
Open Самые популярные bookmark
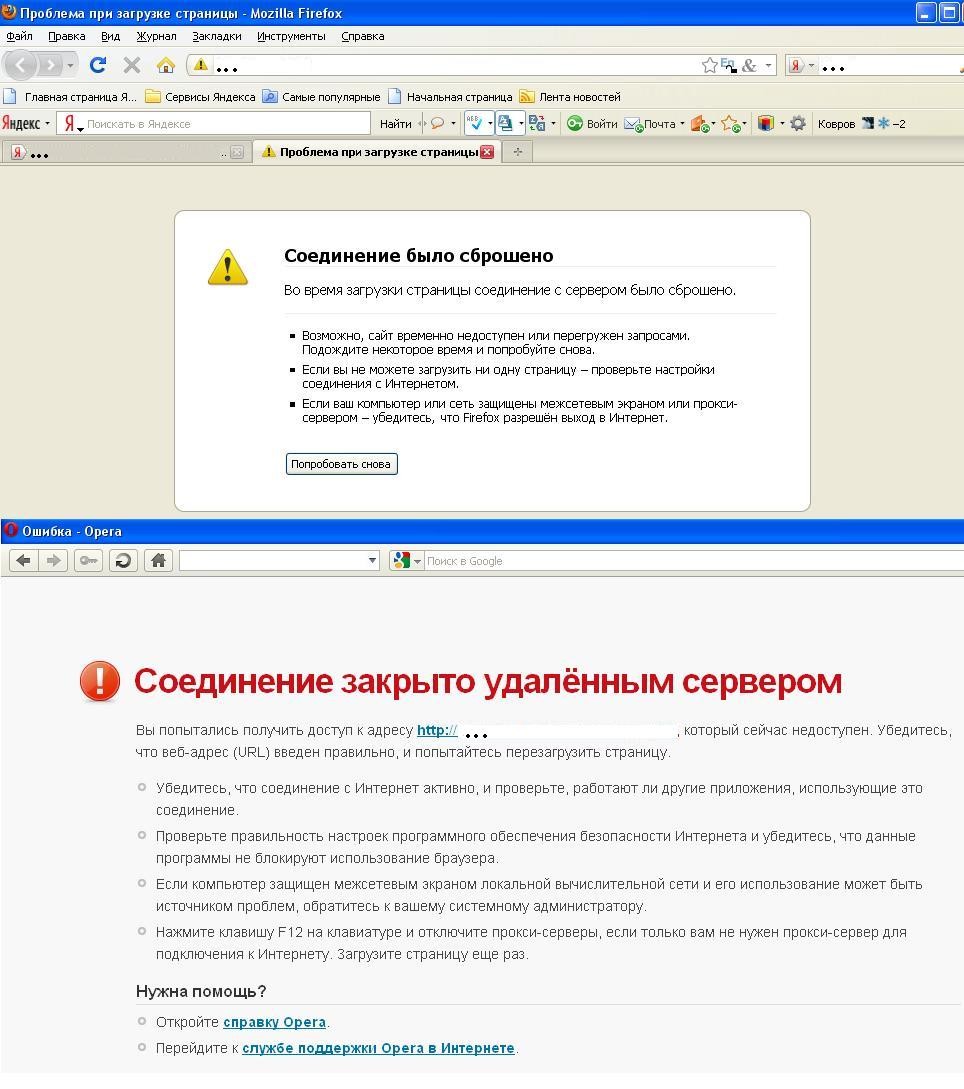point(322,97)
